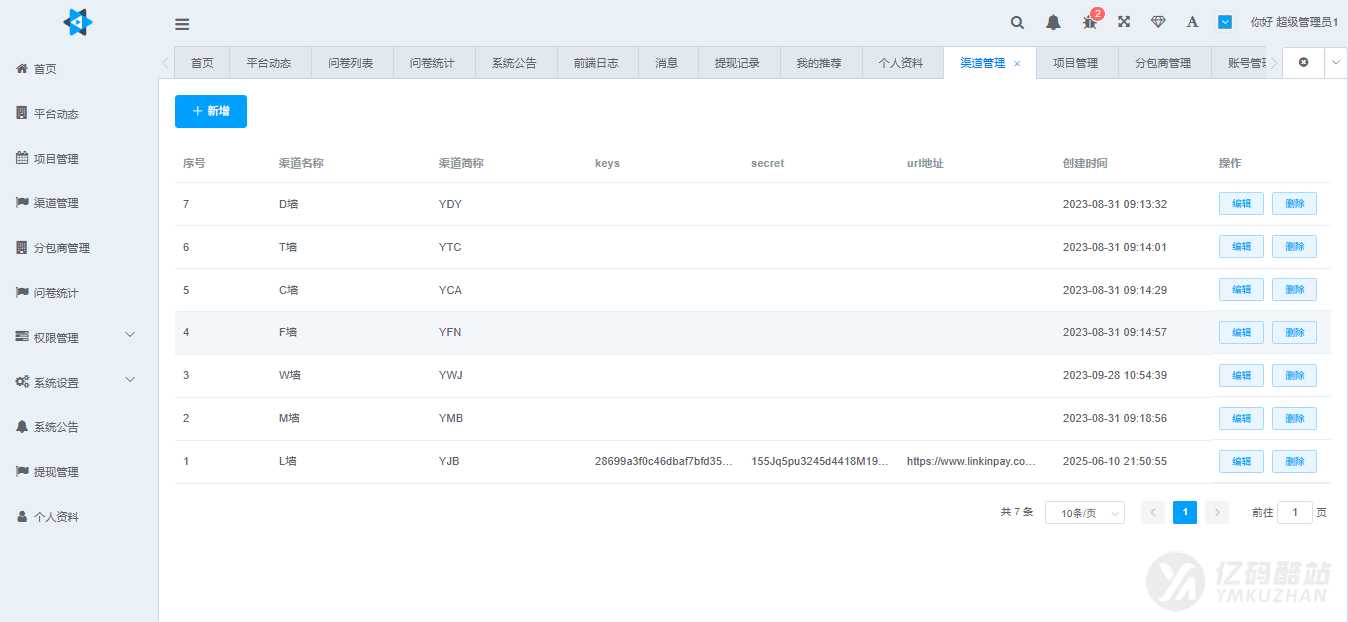The image size is (1348, 622).
Task: Click the bug icon with badge 2
Action: click(x=1090, y=21)
